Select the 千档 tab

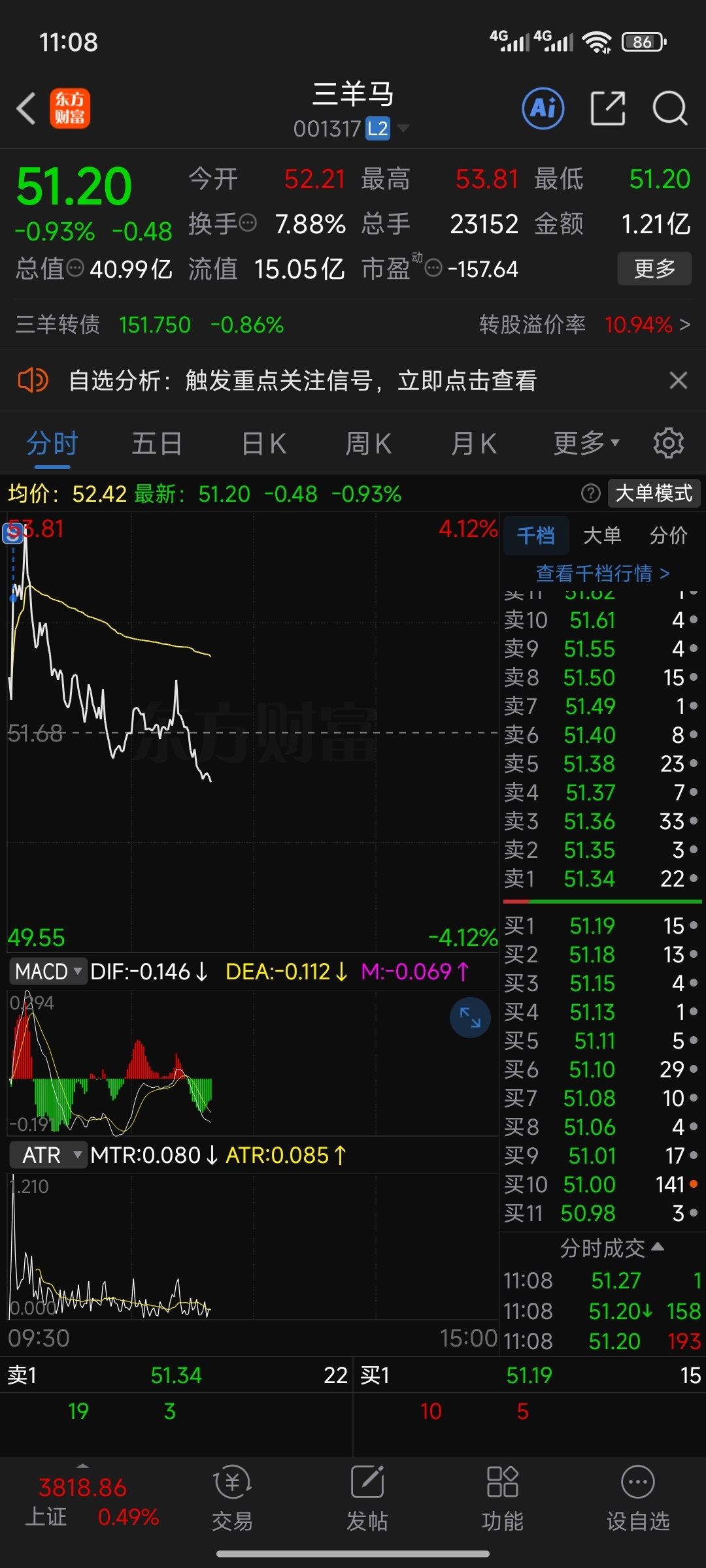pyautogui.click(x=536, y=535)
